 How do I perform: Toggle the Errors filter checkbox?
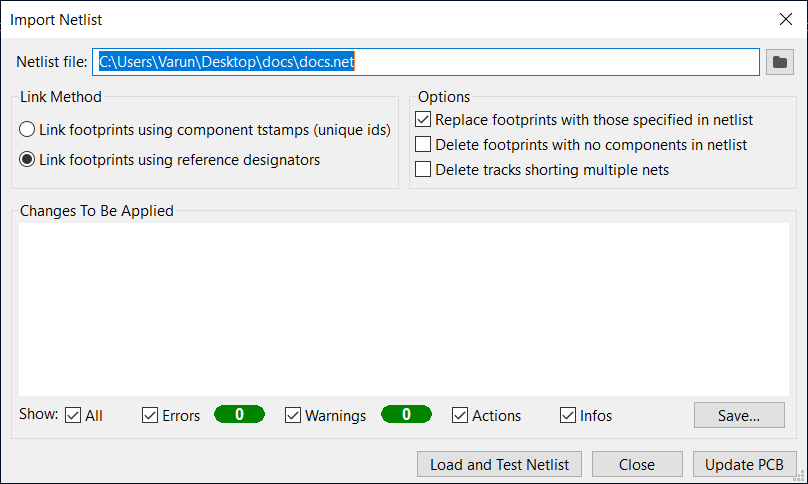coord(150,415)
